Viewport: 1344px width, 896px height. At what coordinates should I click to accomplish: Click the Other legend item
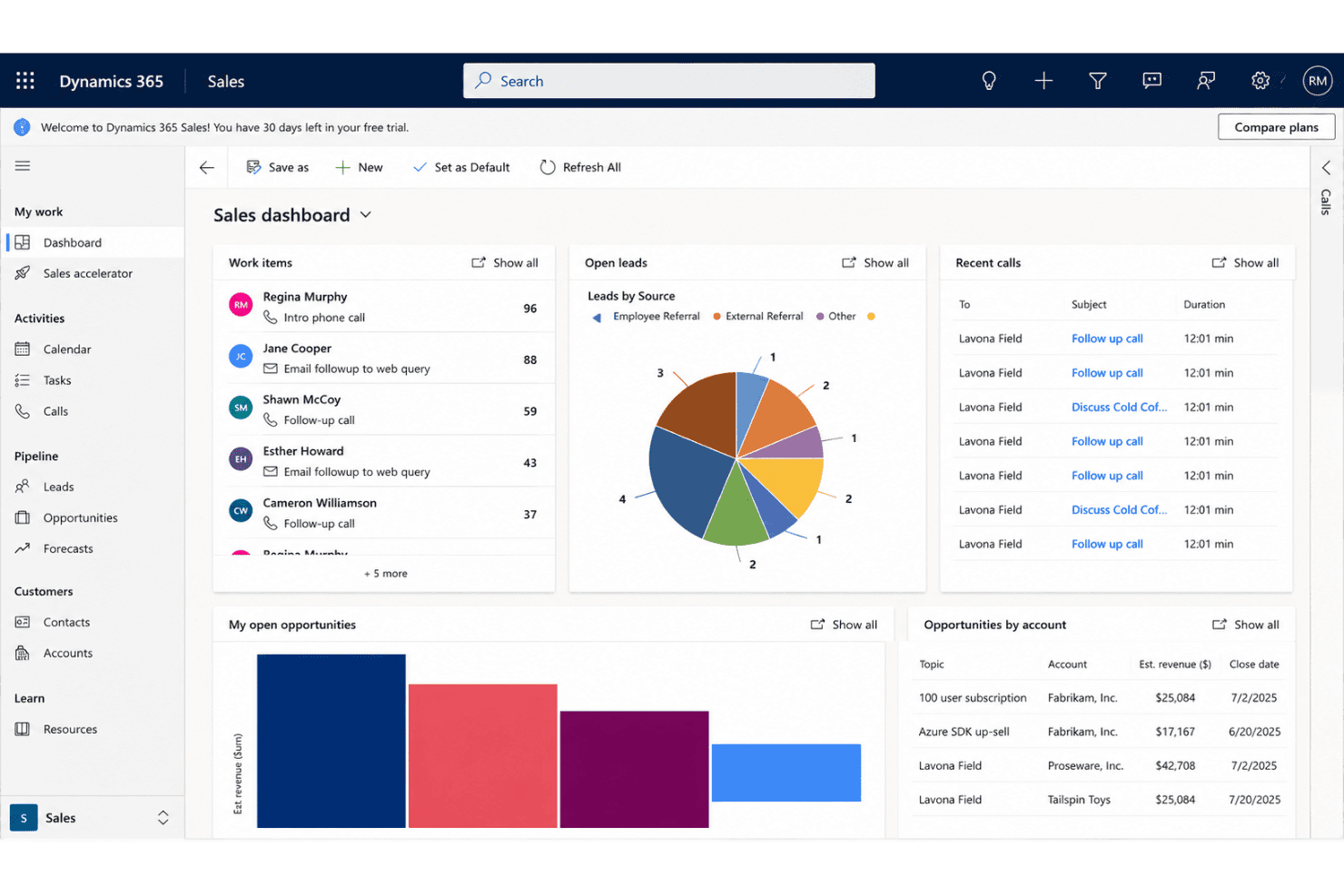tap(835, 317)
